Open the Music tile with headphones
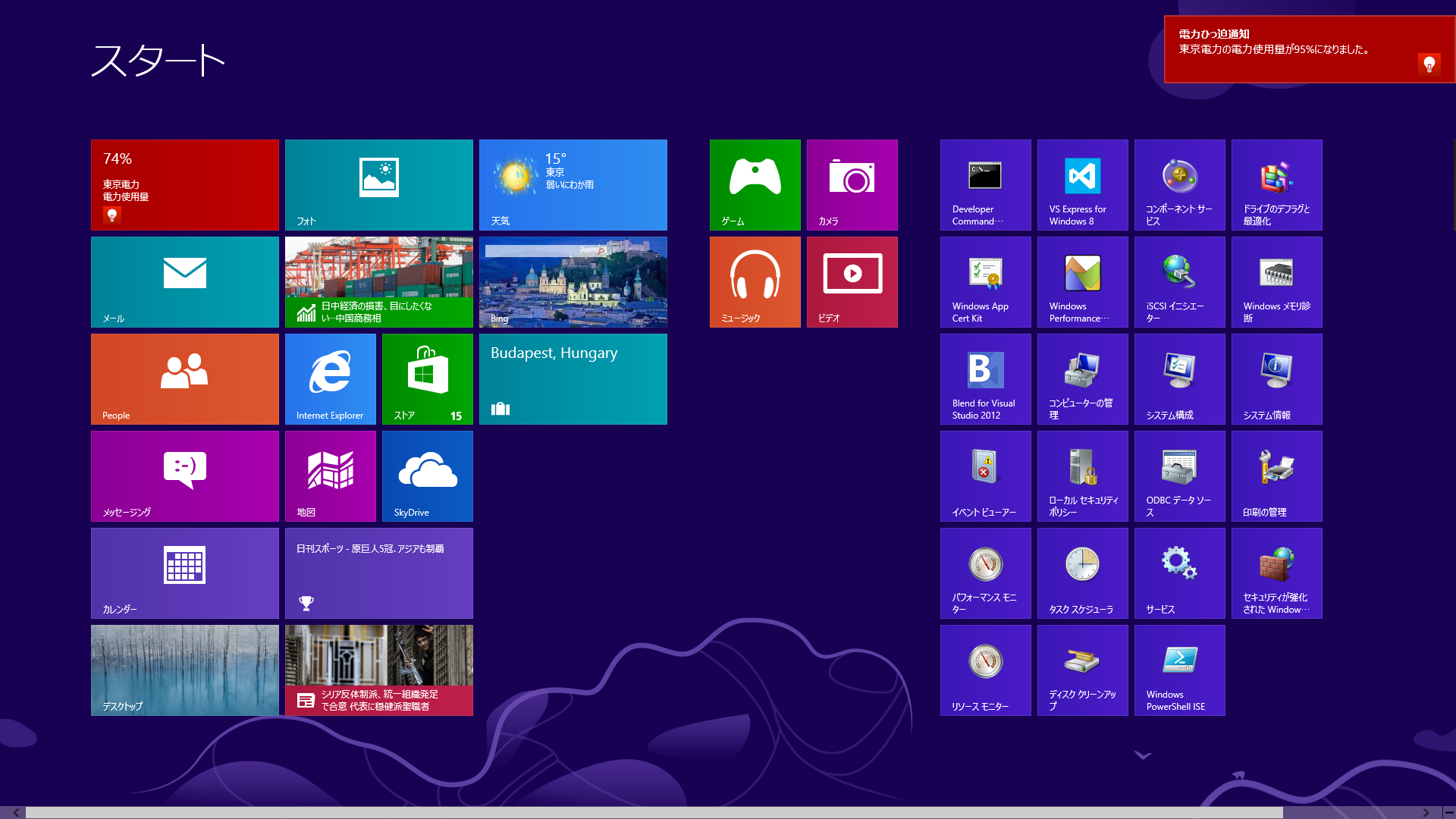Image resolution: width=1456 pixels, height=819 pixels. point(755,281)
